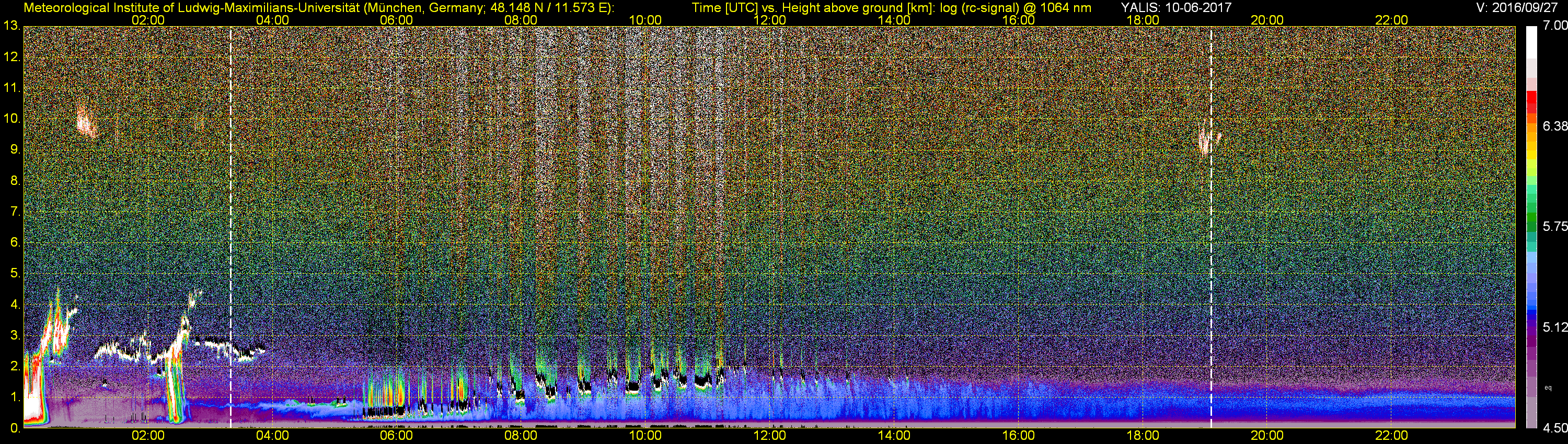This screenshot has height=444, width=1568.
Task: Click the 7.00 label atop the color scale
Action: (x=1554, y=26)
